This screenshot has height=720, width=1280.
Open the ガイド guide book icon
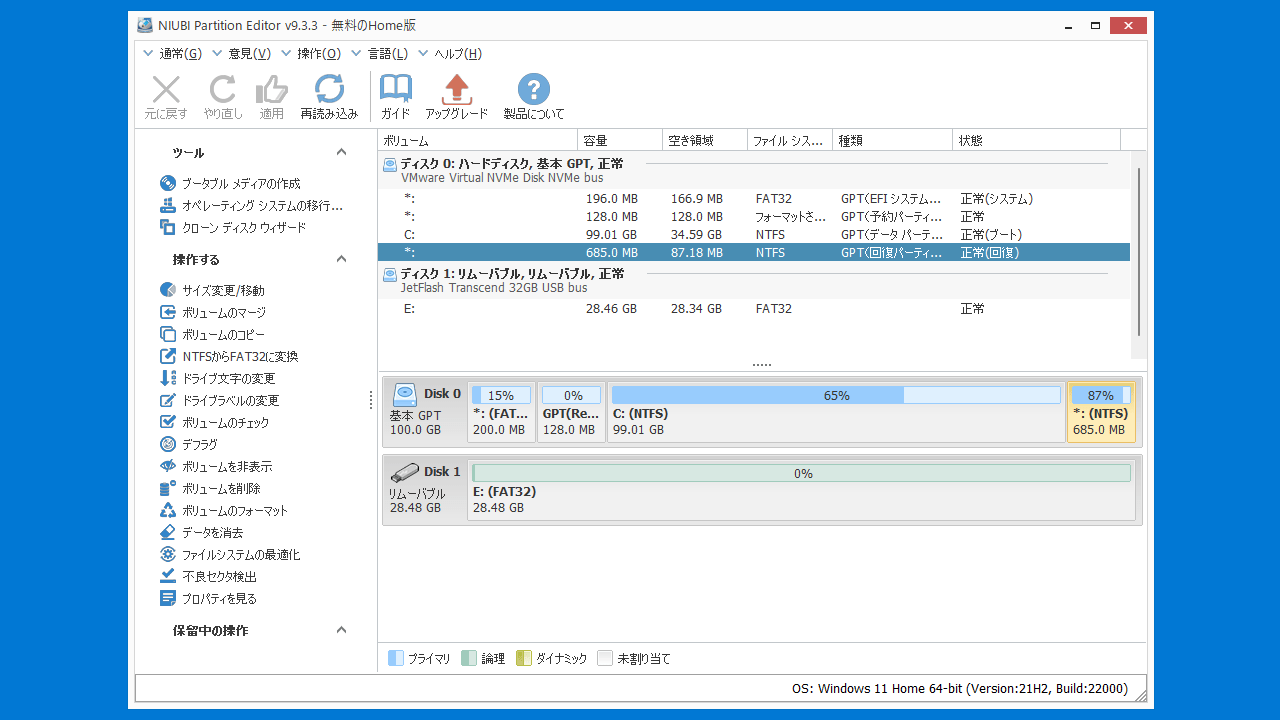click(x=396, y=89)
